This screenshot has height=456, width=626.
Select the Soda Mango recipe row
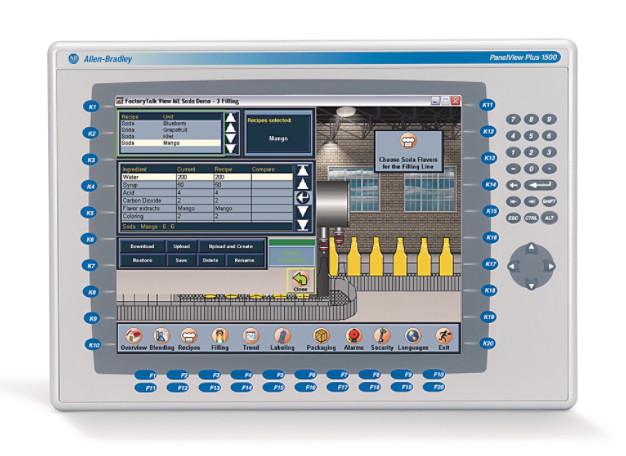tap(170, 143)
